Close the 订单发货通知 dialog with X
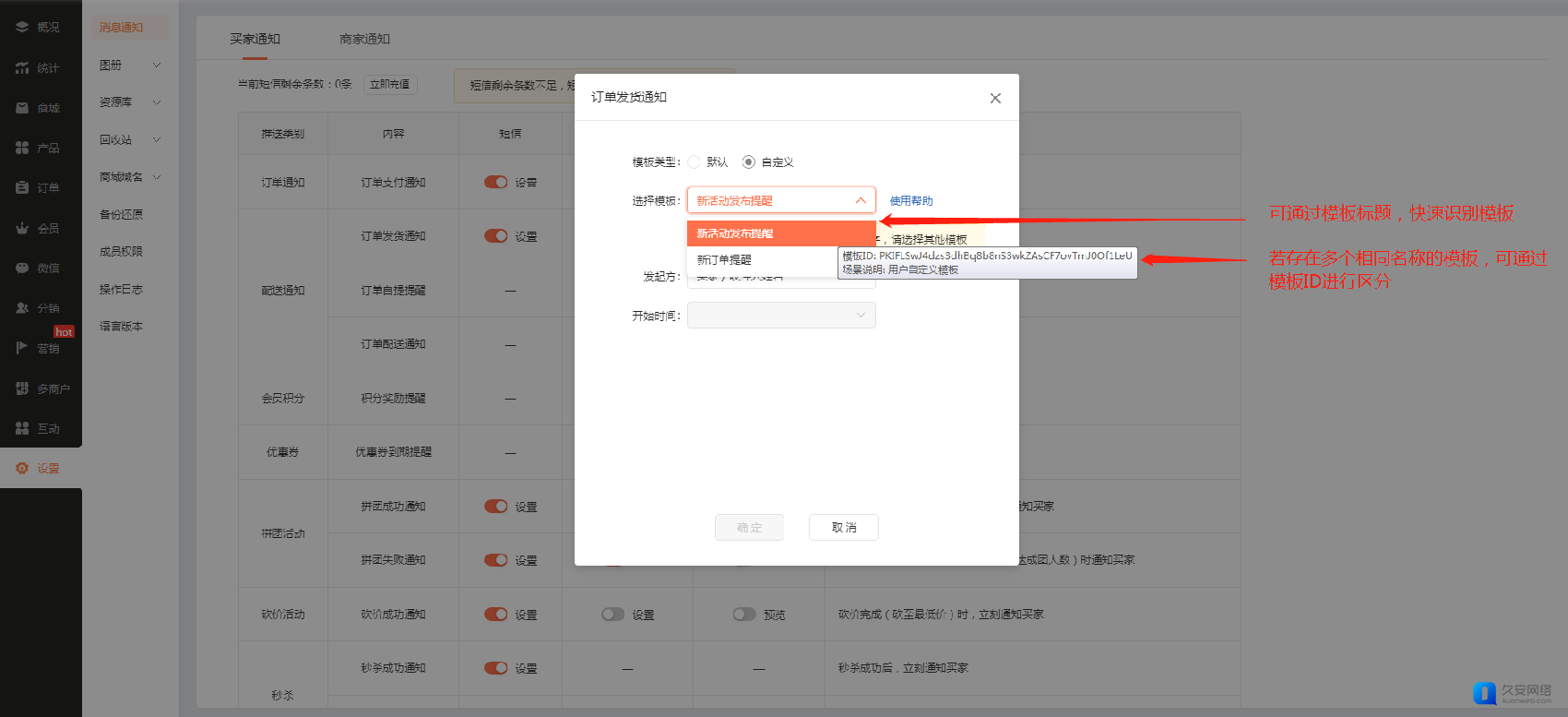Screen dimensions: 1568x717 click(995, 99)
